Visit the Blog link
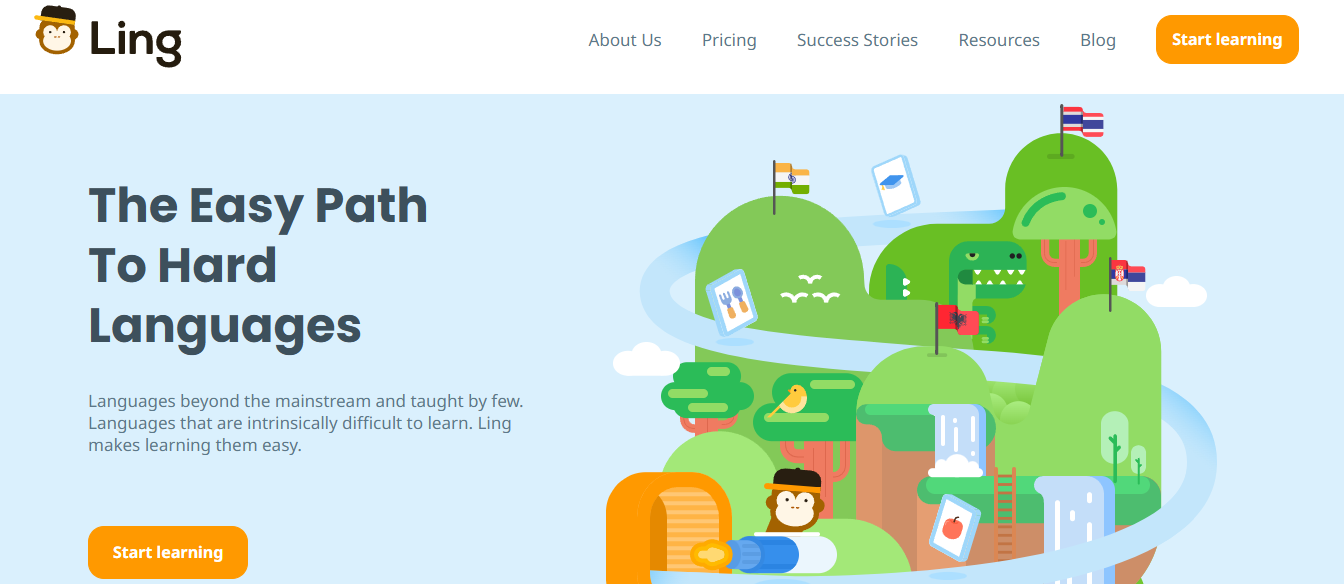 coord(1098,40)
